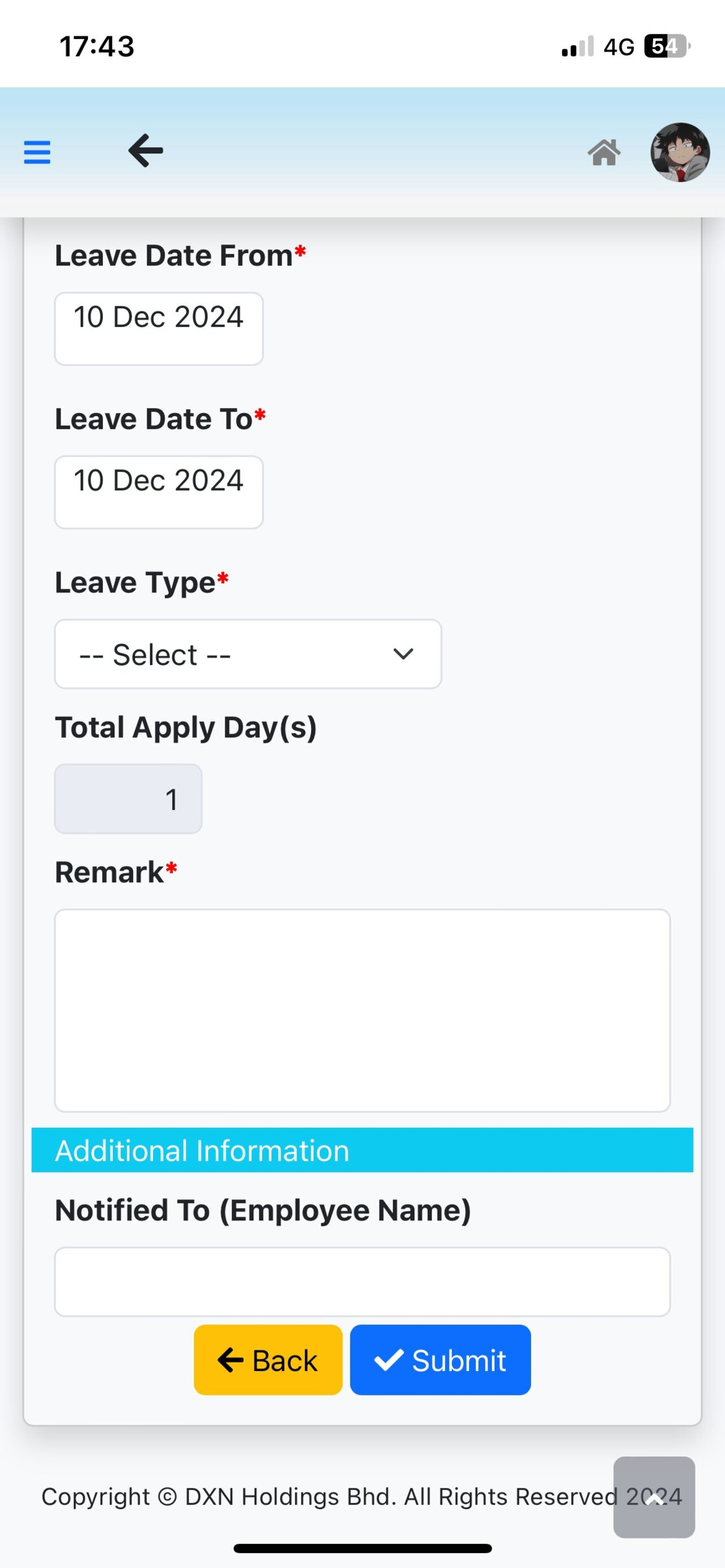Expand the Leave Type select dropdown
This screenshot has height=1568, width=725.
[248, 654]
